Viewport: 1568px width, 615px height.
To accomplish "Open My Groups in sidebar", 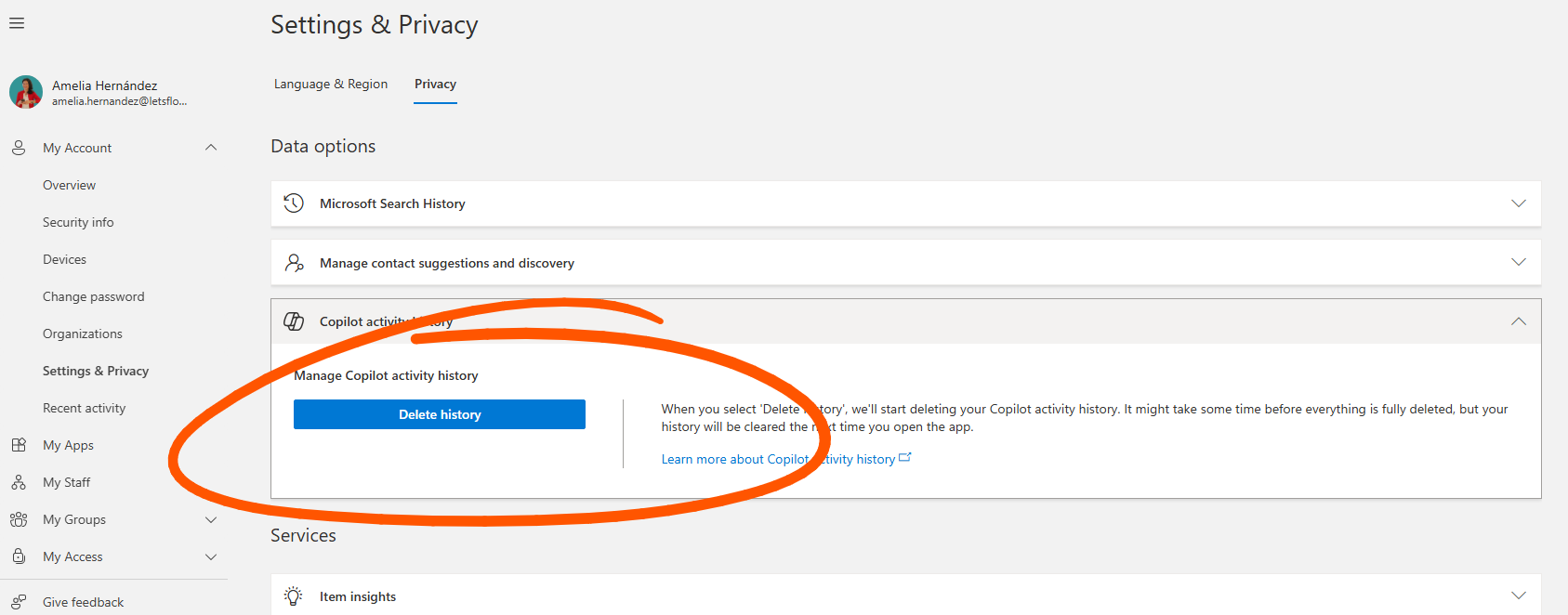I will (x=74, y=519).
